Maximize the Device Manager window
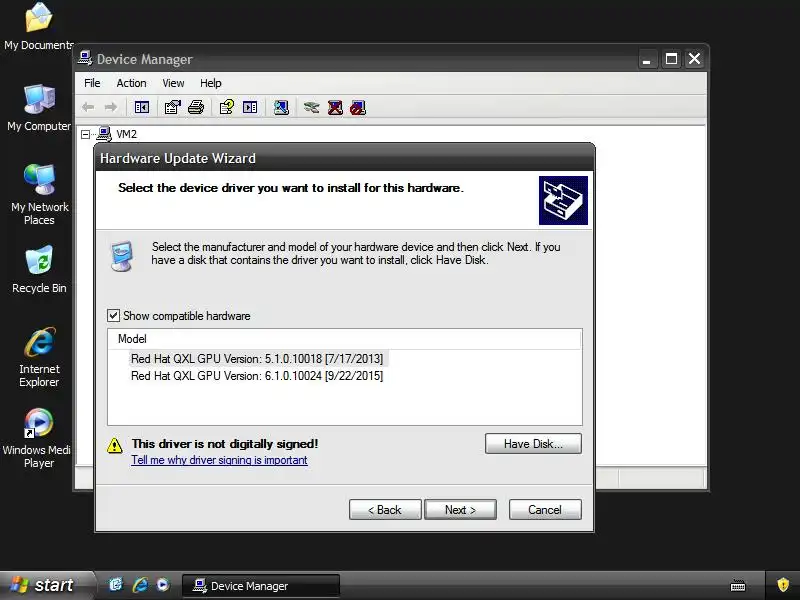The height and width of the screenshot is (600, 800). (671, 59)
